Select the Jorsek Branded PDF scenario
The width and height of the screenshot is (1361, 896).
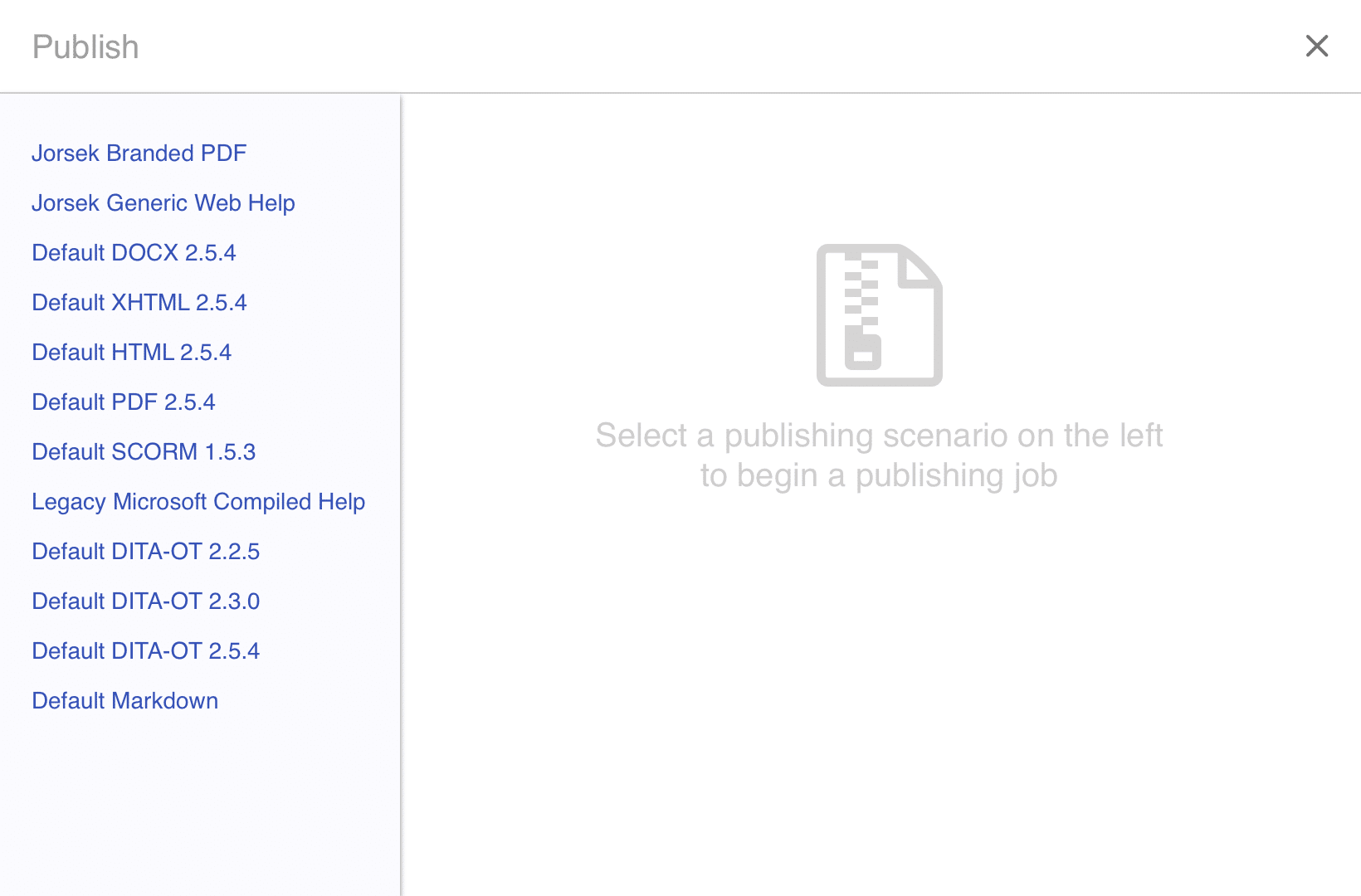[x=139, y=153]
